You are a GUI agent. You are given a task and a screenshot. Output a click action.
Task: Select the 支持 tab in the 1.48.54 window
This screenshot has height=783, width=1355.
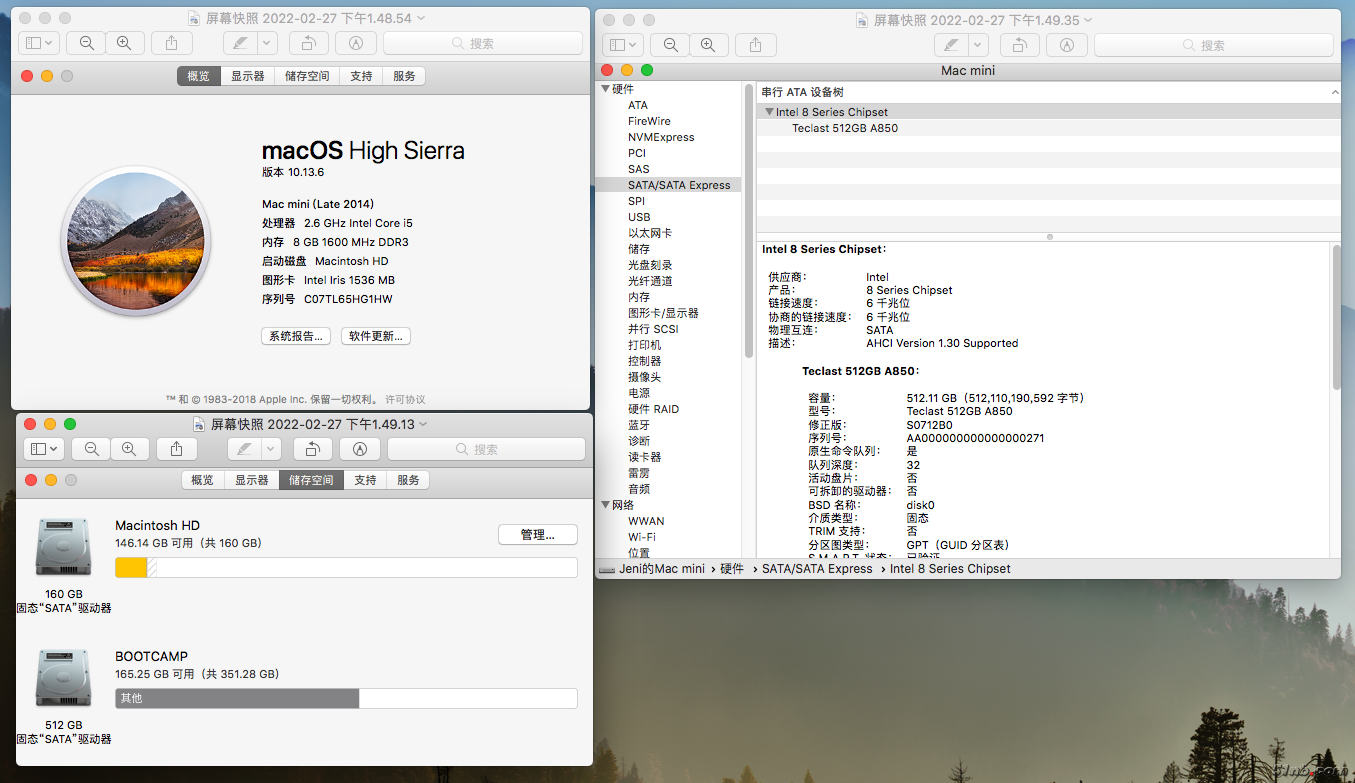click(362, 76)
